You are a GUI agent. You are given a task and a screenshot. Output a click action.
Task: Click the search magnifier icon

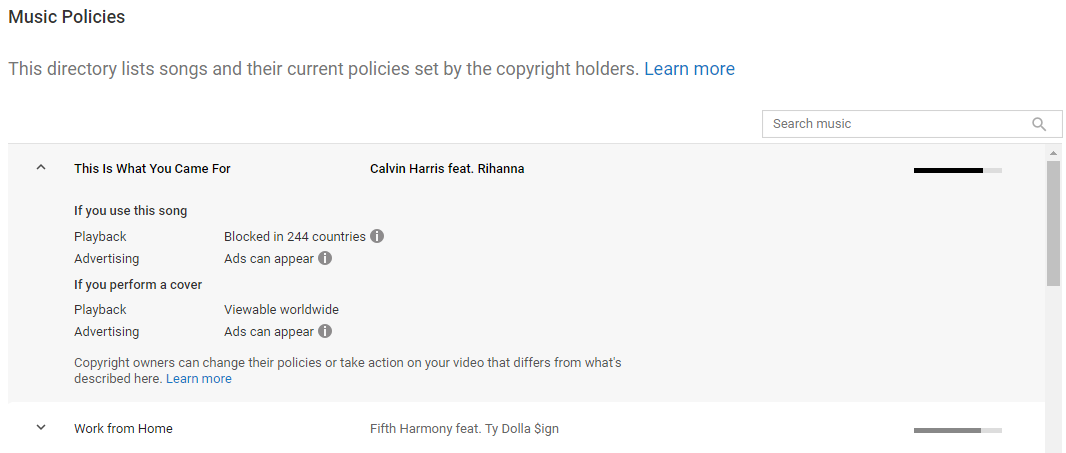coord(1039,124)
